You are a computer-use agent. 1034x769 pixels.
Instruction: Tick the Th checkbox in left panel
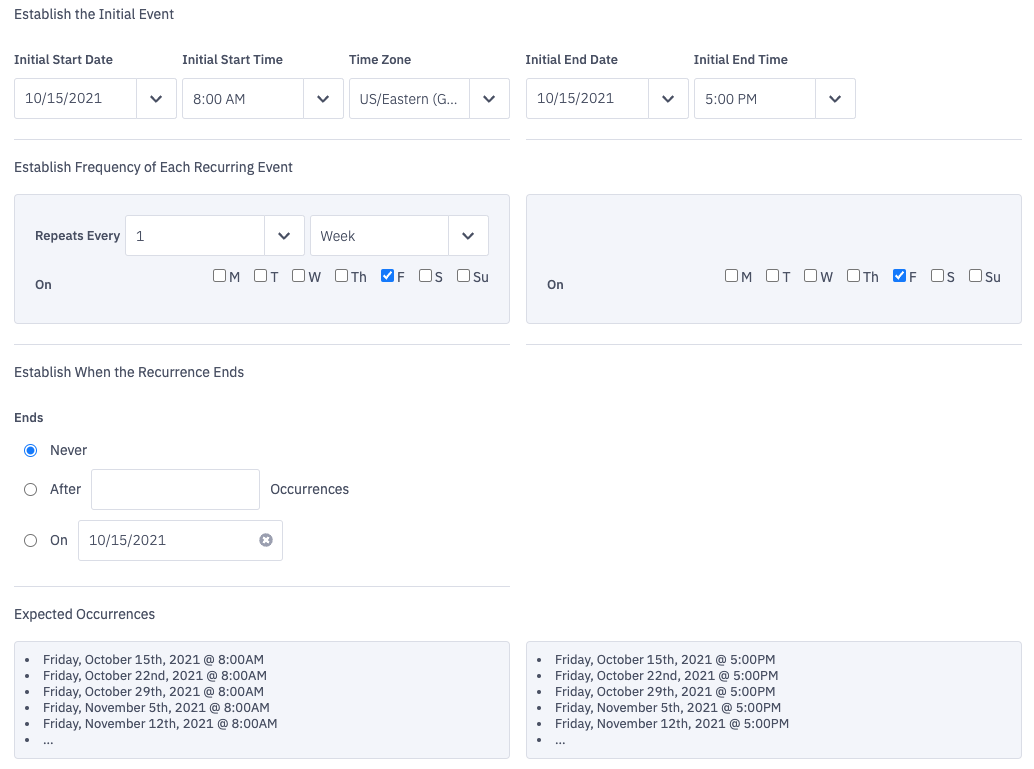[342, 276]
